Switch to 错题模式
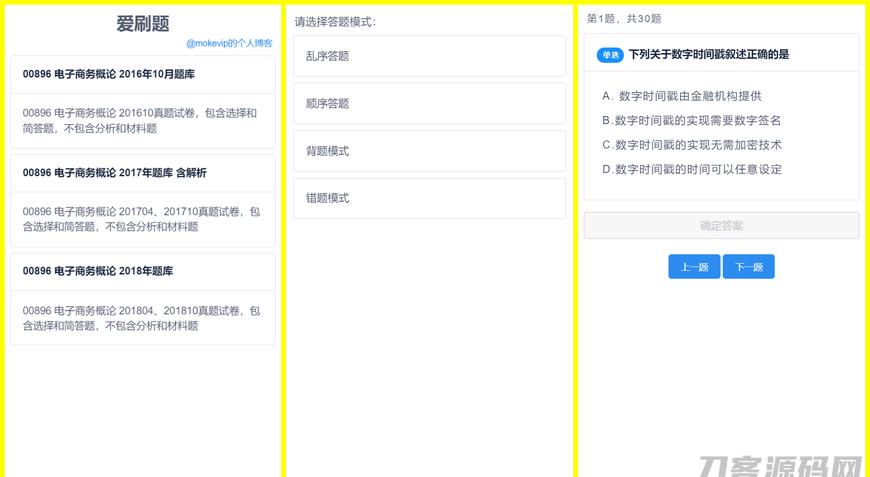The height and width of the screenshot is (477, 870). click(429, 198)
